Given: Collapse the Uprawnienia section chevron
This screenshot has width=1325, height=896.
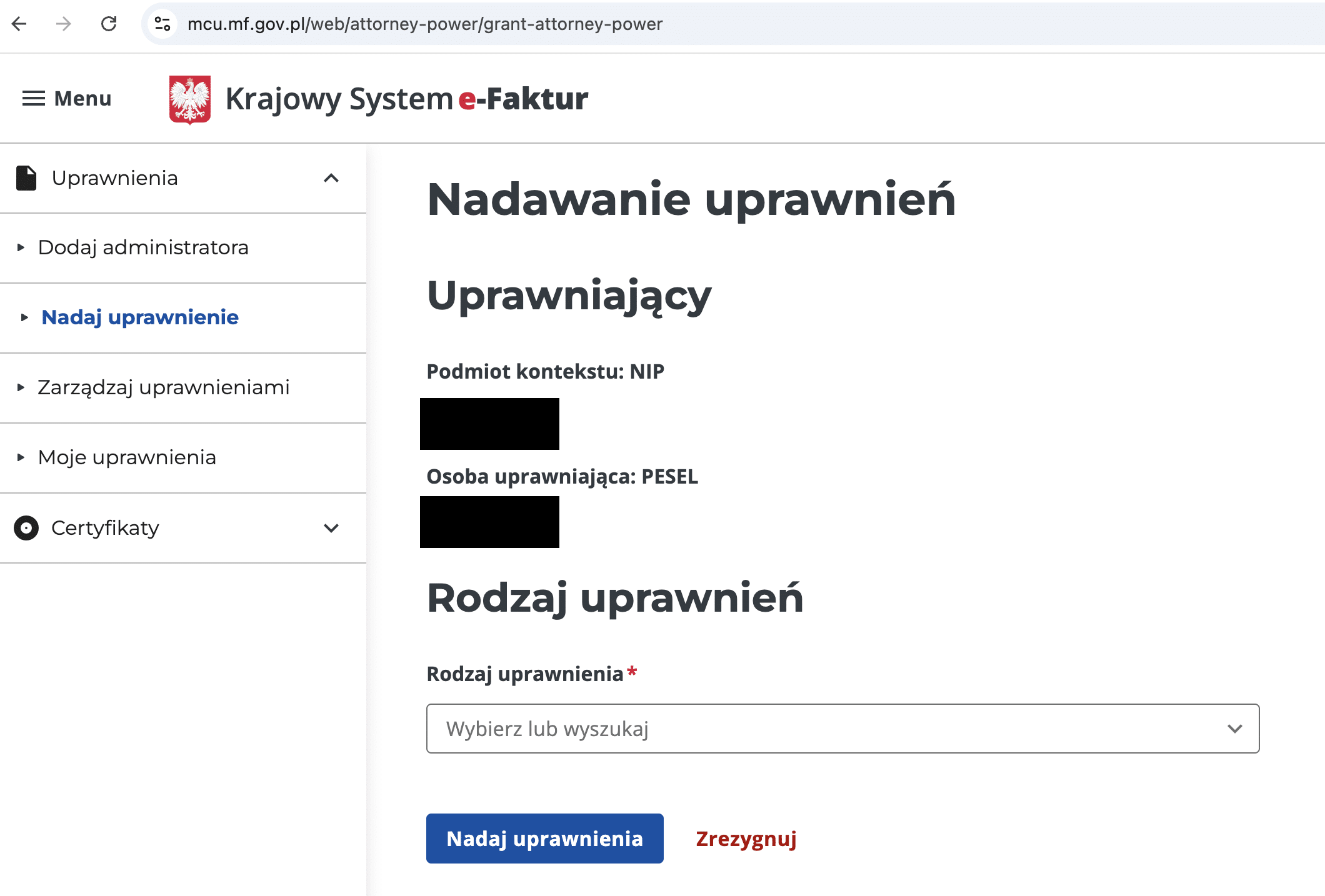Looking at the screenshot, I should click(331, 178).
